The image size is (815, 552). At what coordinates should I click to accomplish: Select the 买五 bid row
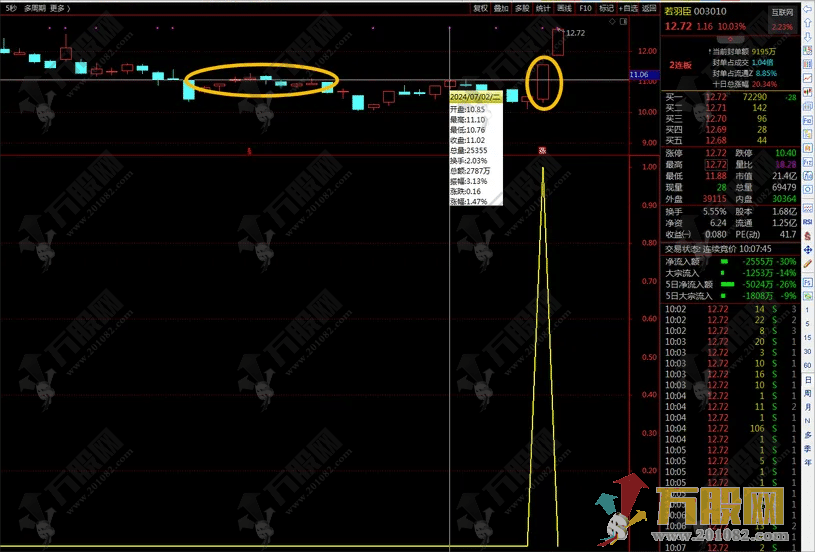730,140
